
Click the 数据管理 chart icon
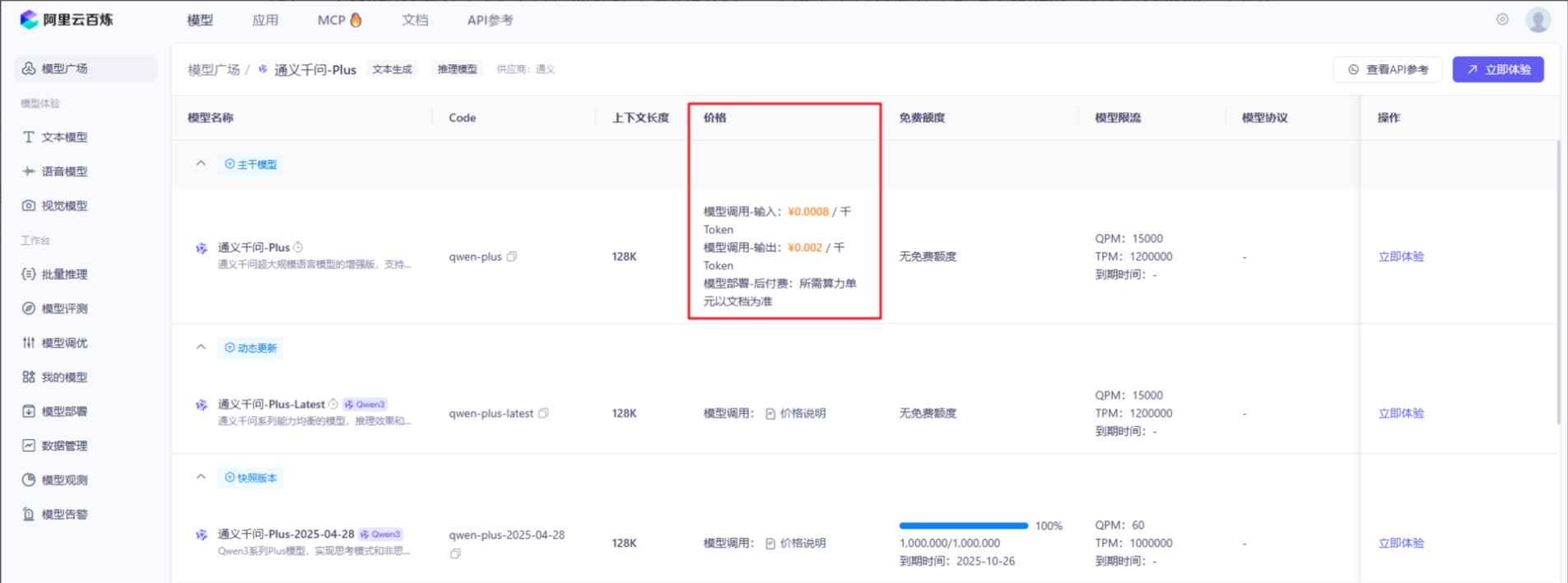(x=29, y=445)
